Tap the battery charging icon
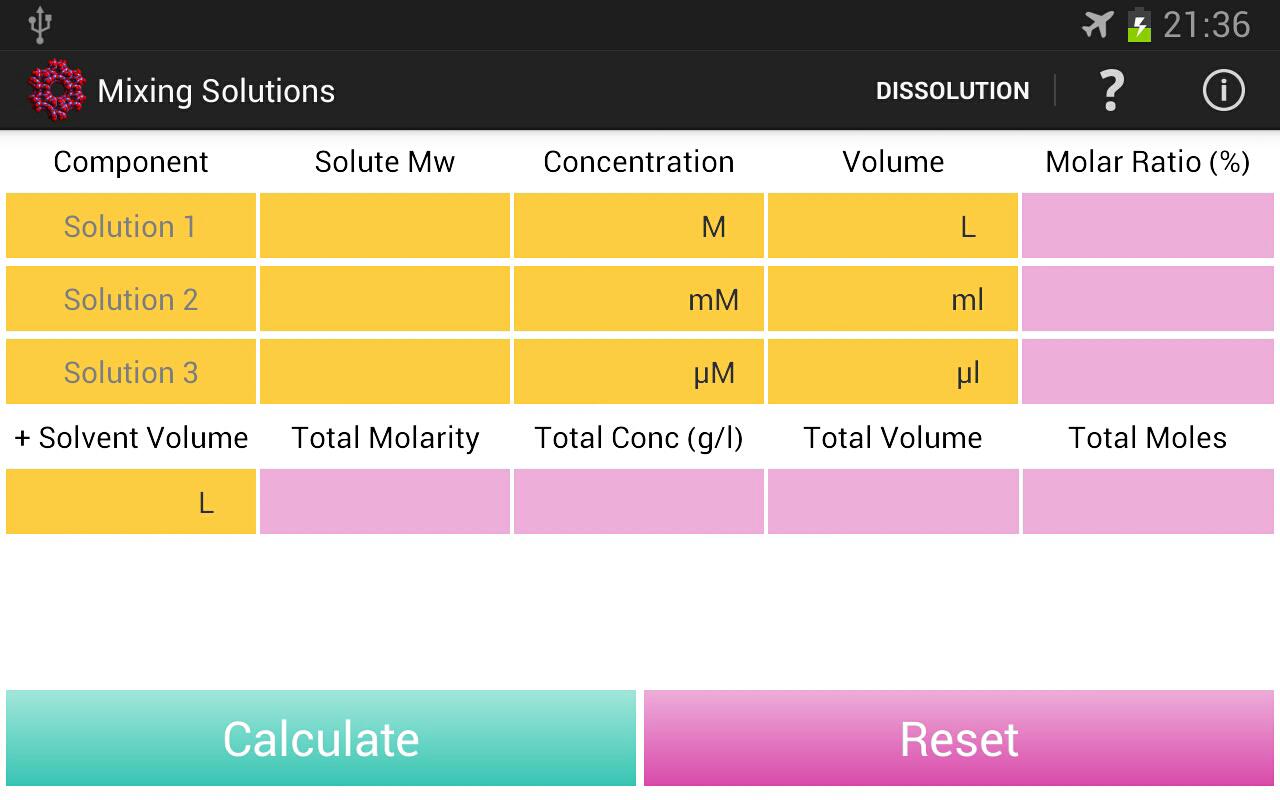Image resolution: width=1280 pixels, height=800 pixels. 1139,25
